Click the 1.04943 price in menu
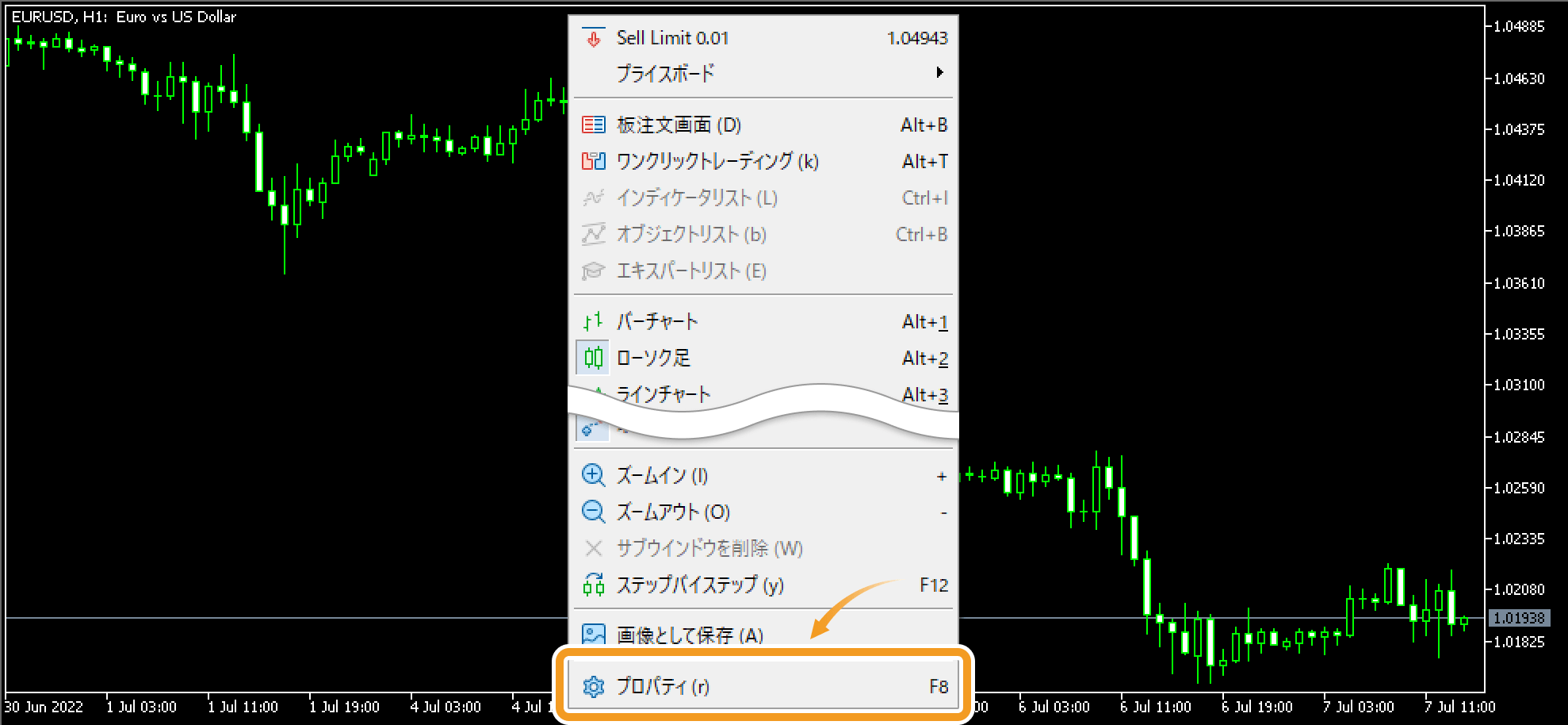 917,38
